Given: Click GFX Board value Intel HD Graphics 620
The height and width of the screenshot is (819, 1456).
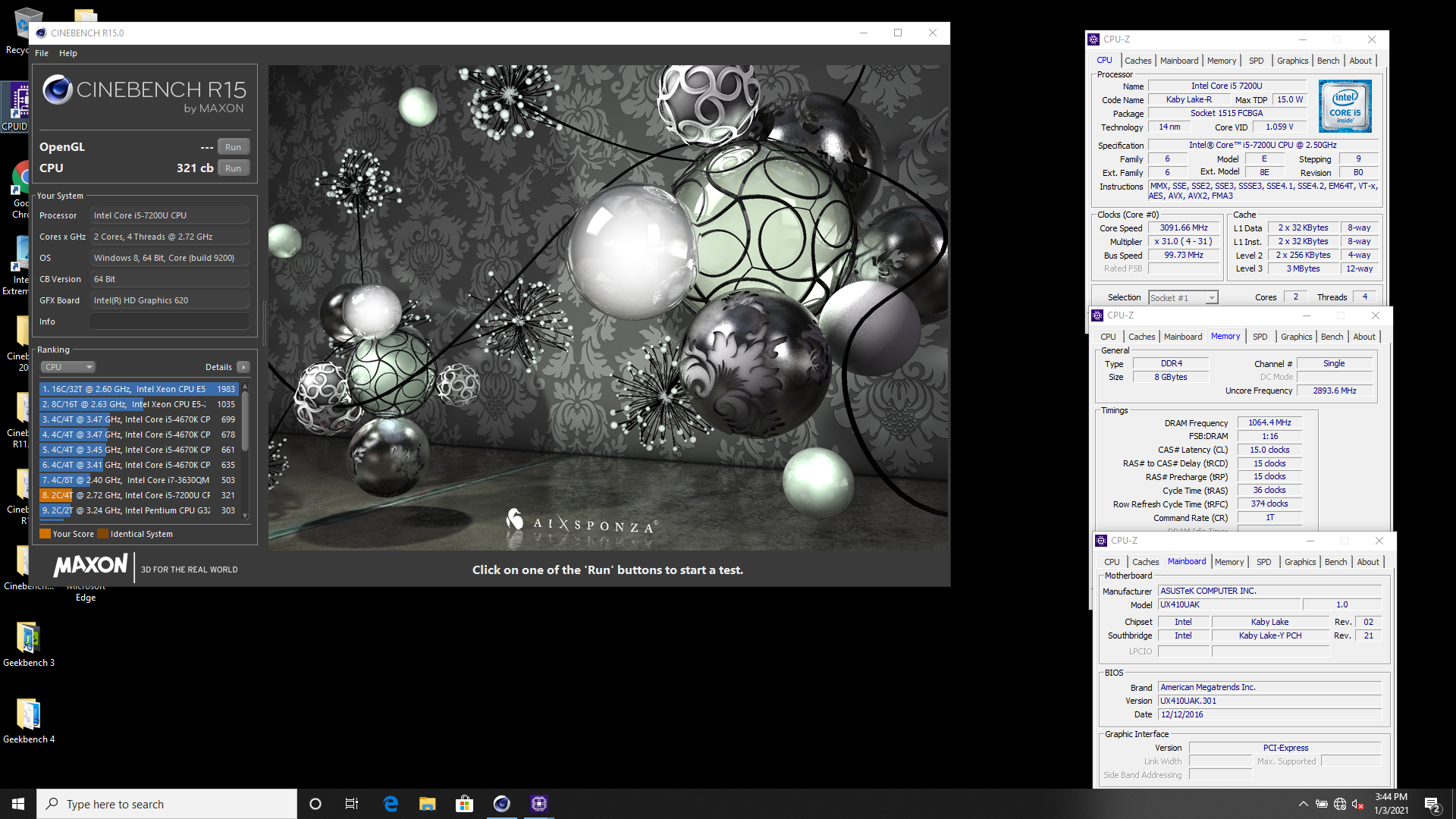Looking at the screenshot, I should tap(170, 300).
